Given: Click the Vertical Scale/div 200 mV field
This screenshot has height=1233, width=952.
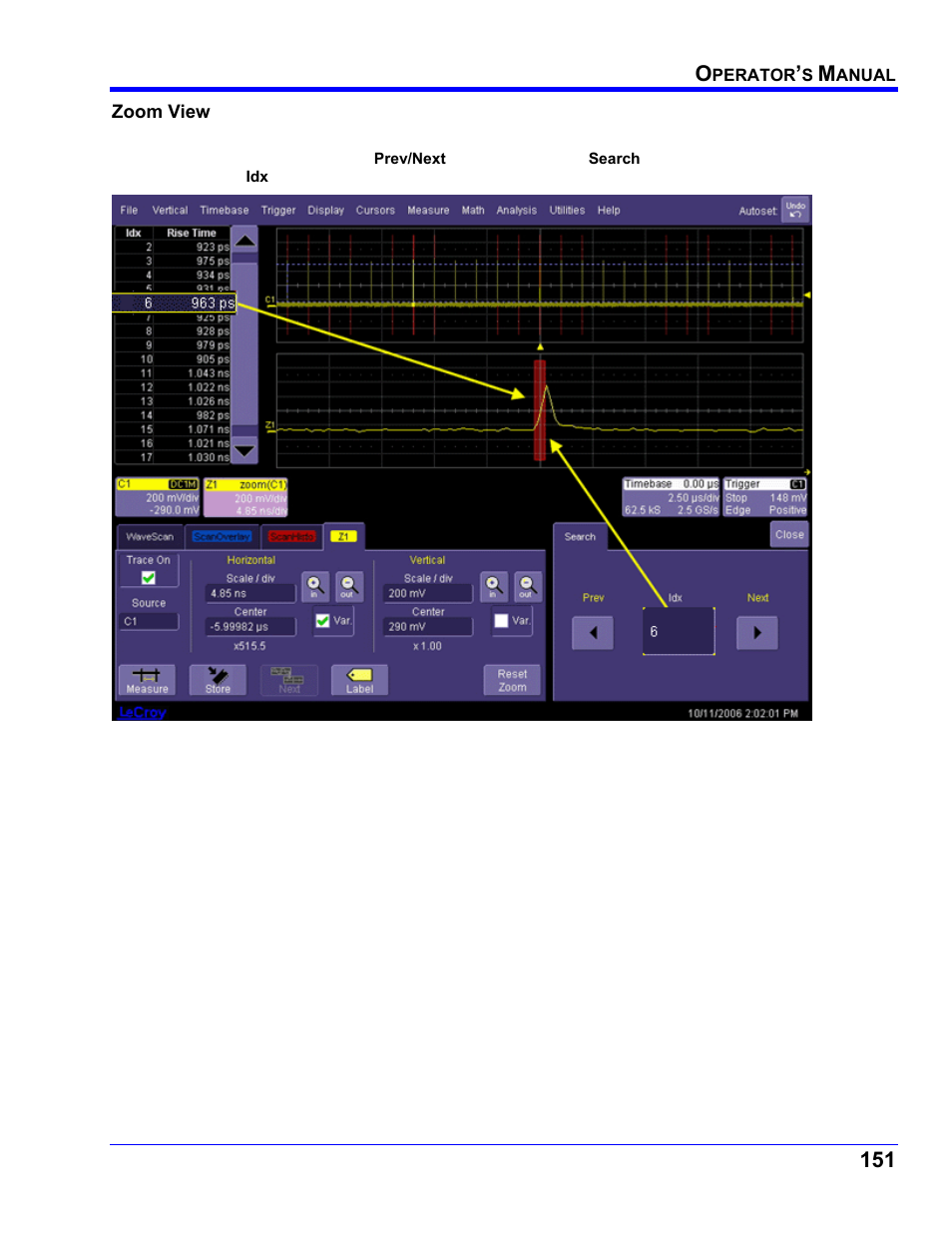Looking at the screenshot, I should coord(428,593).
